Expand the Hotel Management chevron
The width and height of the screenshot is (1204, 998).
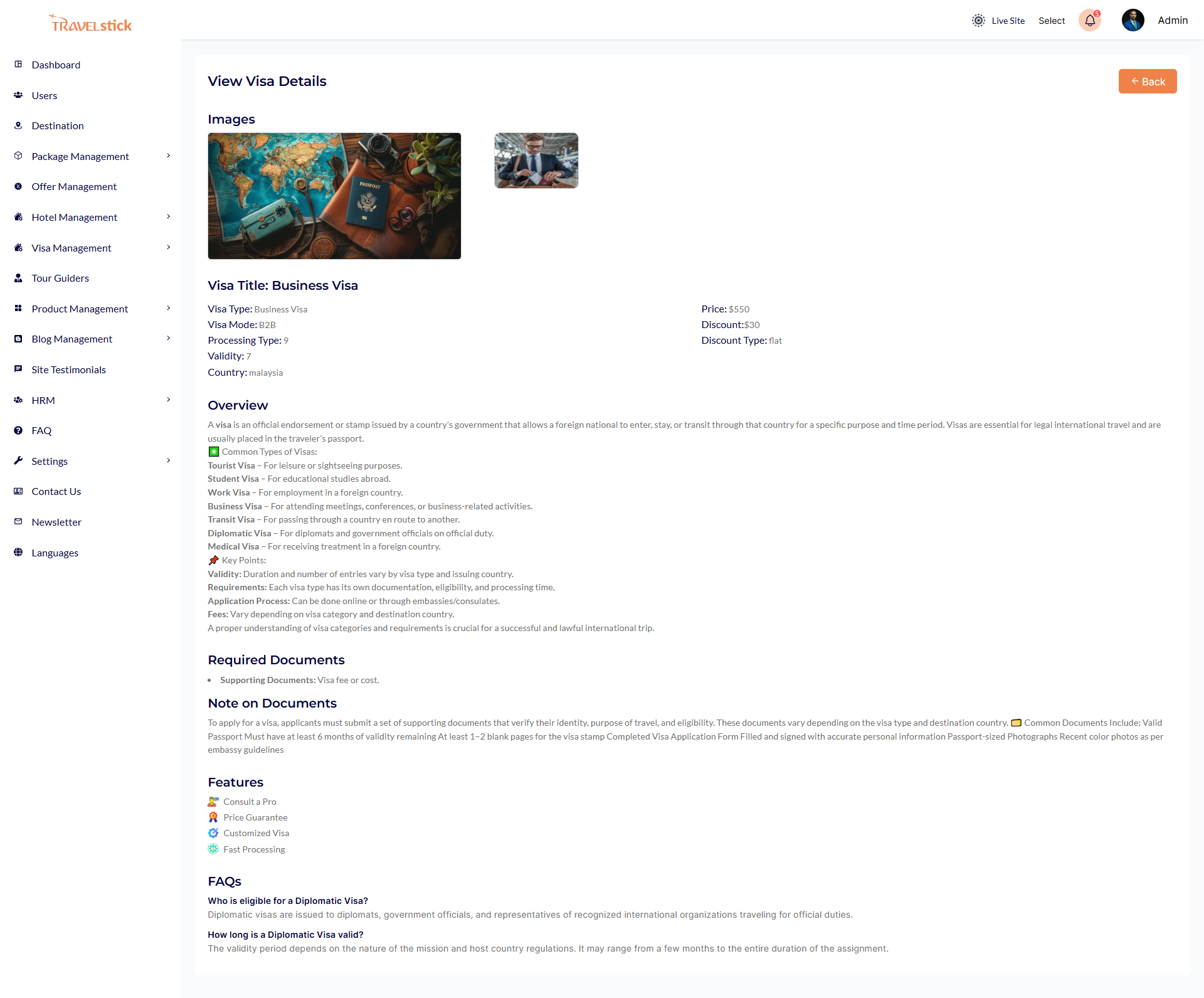168,216
